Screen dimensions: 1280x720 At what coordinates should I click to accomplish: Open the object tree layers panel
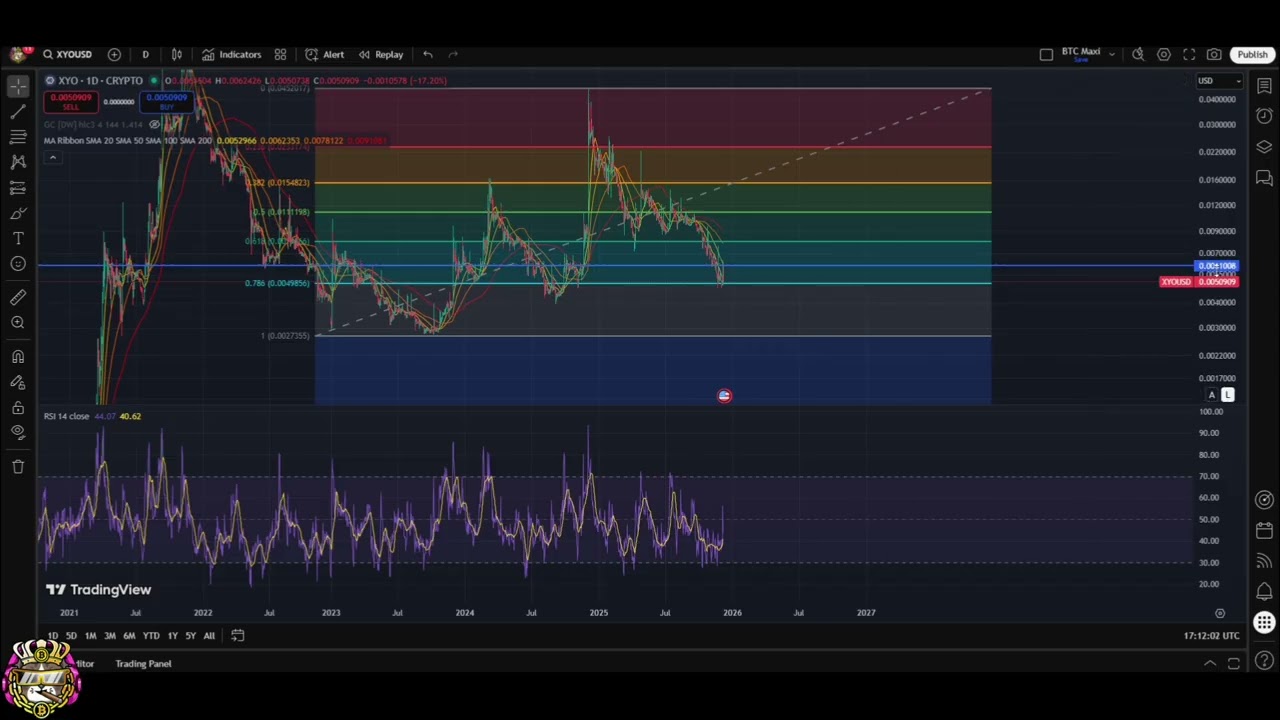point(1264,147)
